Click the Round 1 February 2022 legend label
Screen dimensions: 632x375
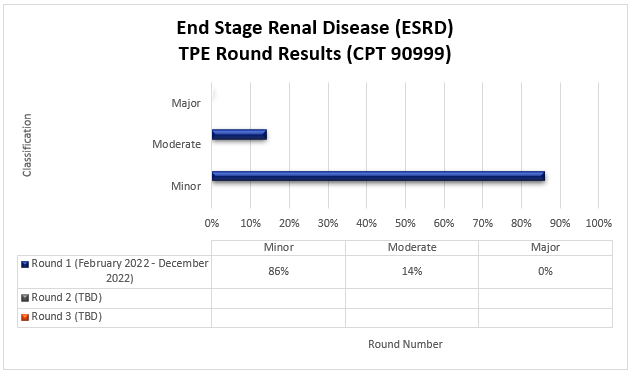coord(120,271)
